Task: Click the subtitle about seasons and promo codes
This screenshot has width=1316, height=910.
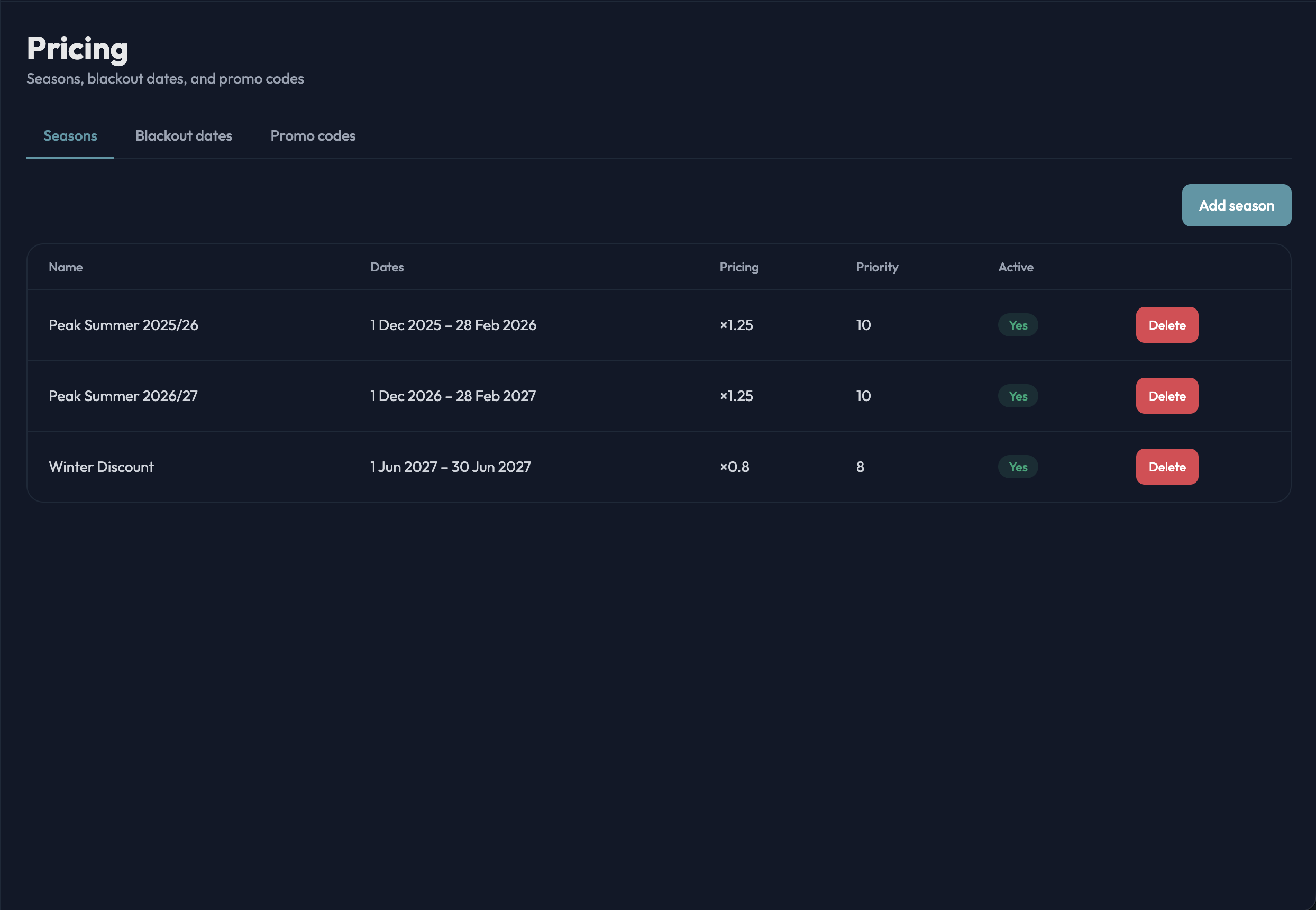Action: [x=164, y=79]
